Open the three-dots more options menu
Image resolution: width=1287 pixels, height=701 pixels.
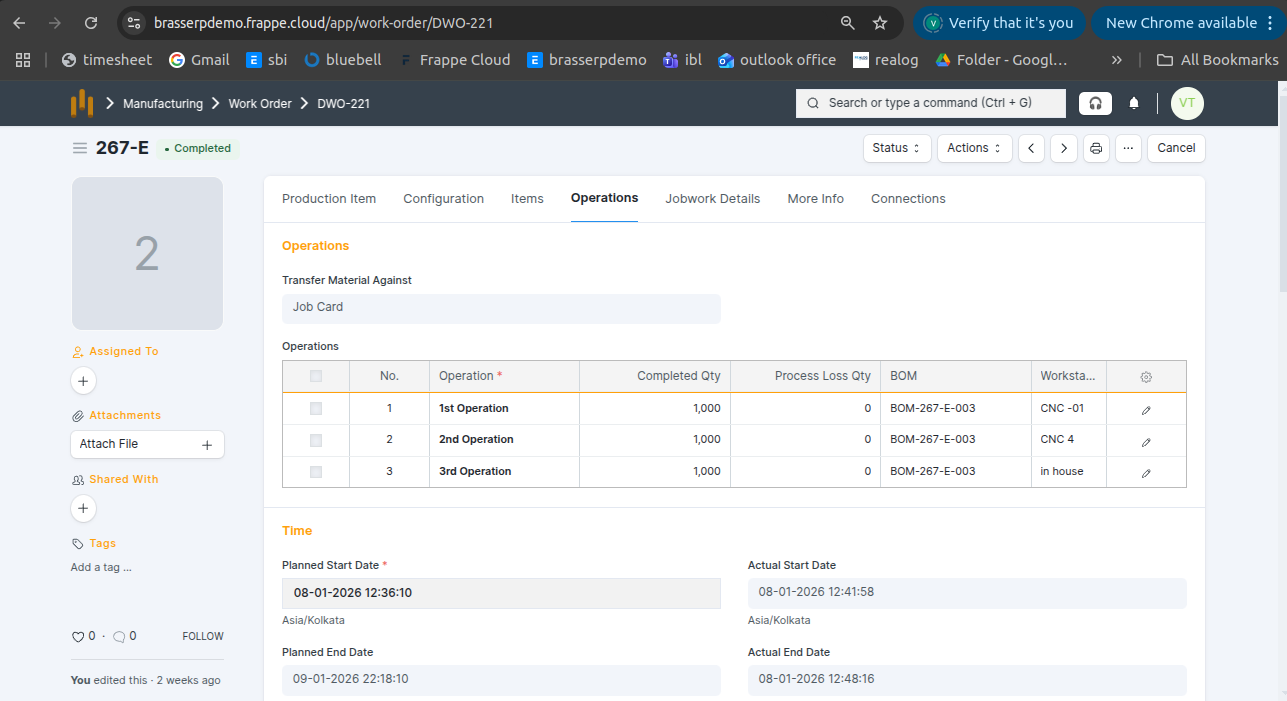pyautogui.click(x=1128, y=148)
